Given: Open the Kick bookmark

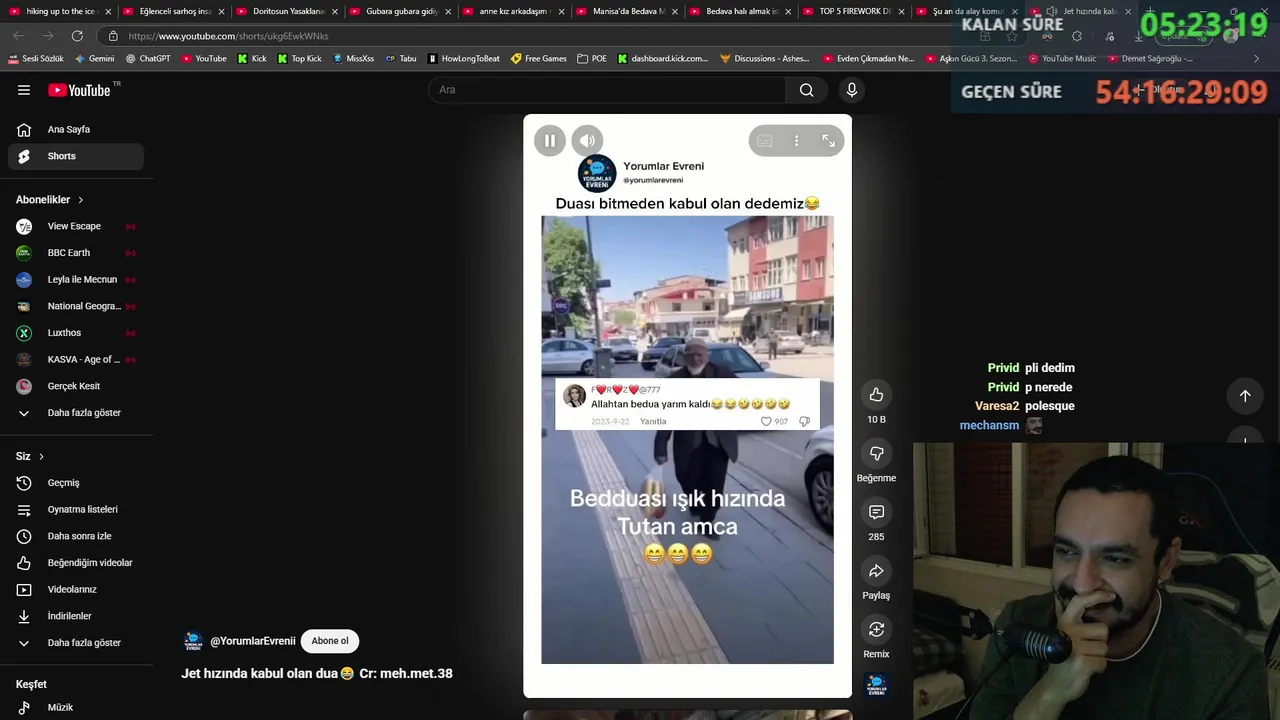Looking at the screenshot, I should [x=252, y=59].
